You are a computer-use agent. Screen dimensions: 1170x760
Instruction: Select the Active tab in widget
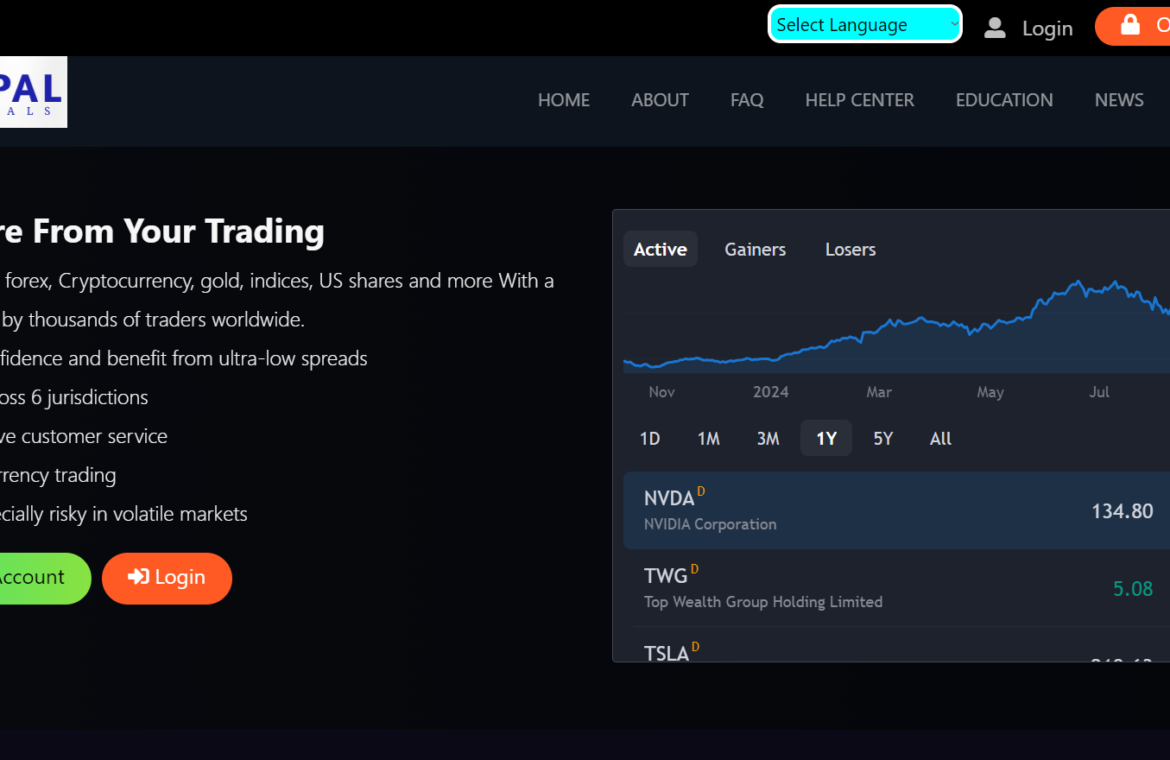(x=660, y=249)
